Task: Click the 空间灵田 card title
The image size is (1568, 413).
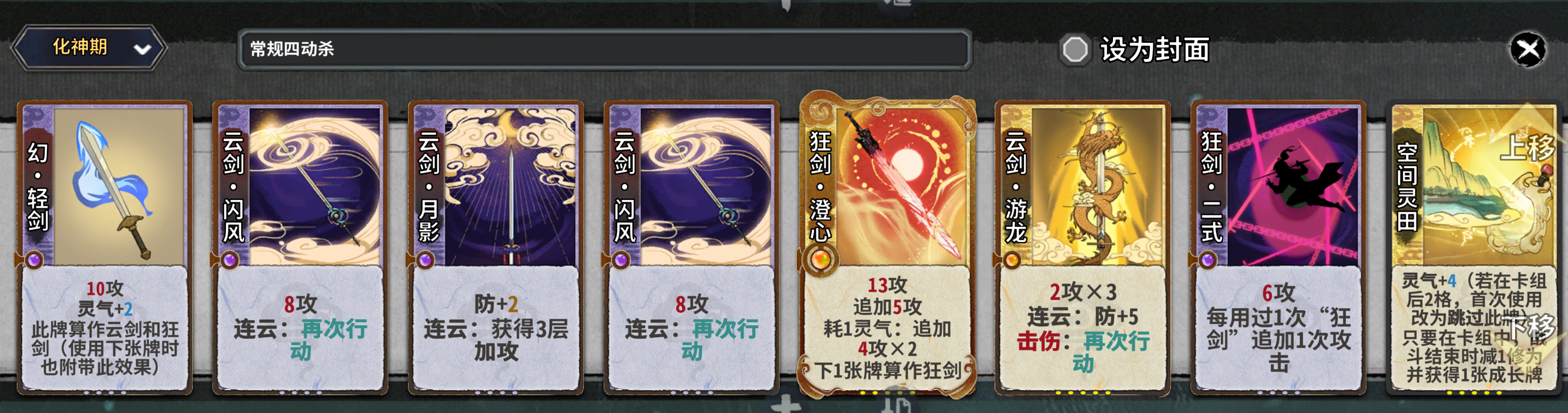Action: click(1406, 187)
